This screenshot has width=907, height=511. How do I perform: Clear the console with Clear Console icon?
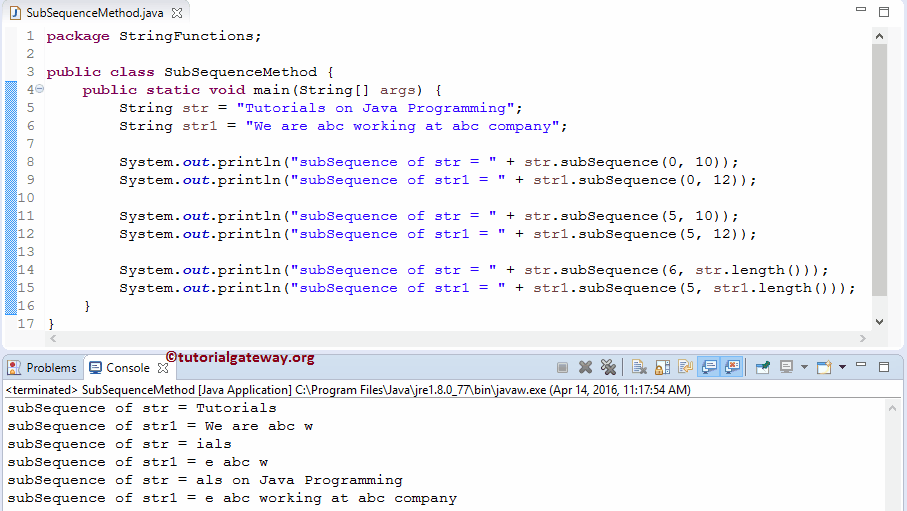(639, 367)
